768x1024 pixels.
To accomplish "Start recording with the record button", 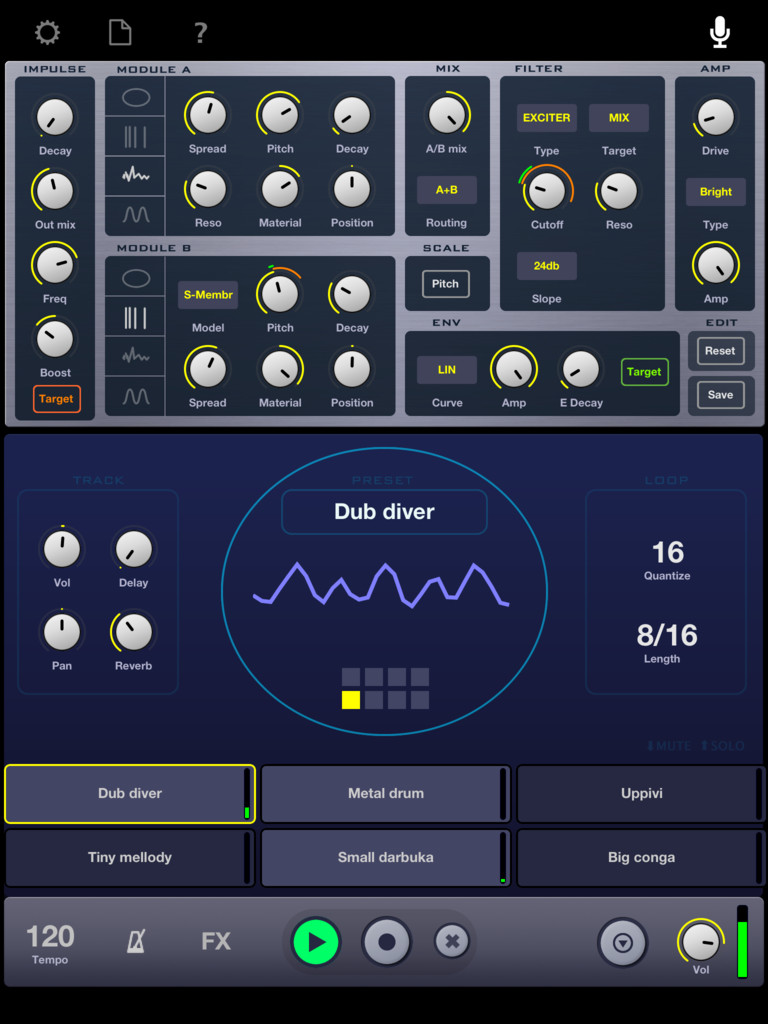I will pos(387,942).
